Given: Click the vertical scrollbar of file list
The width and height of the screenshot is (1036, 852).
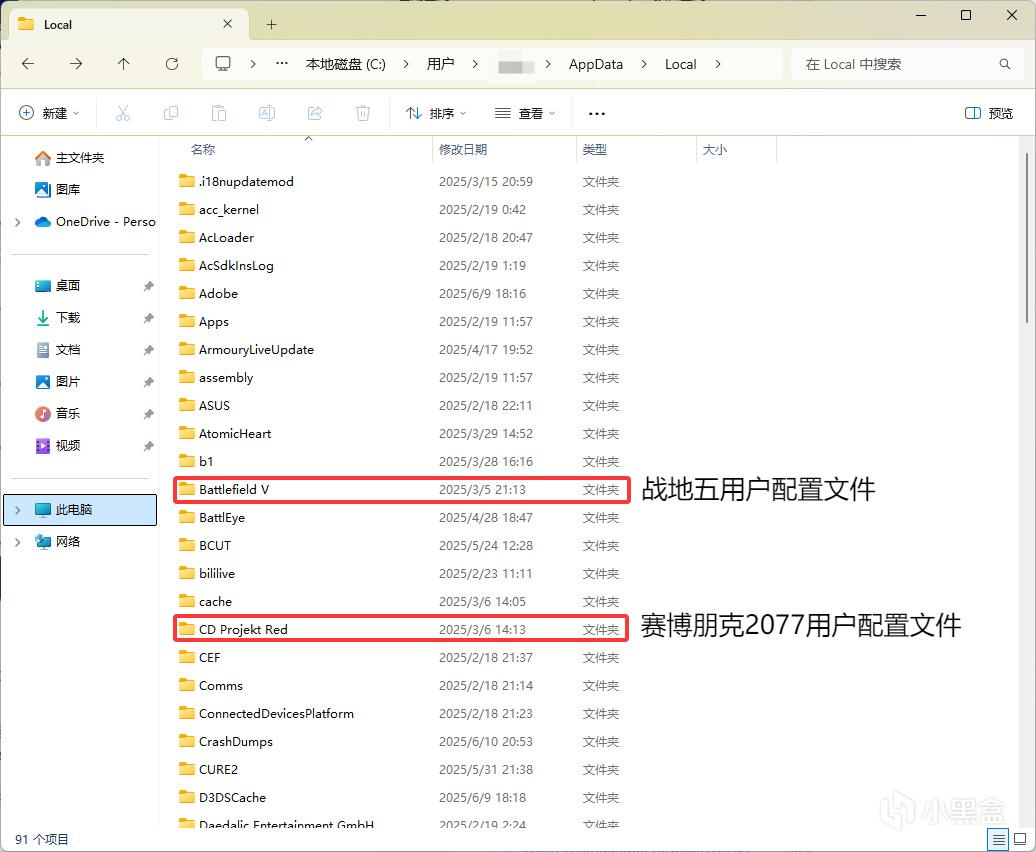Looking at the screenshot, I should click(x=1027, y=238).
